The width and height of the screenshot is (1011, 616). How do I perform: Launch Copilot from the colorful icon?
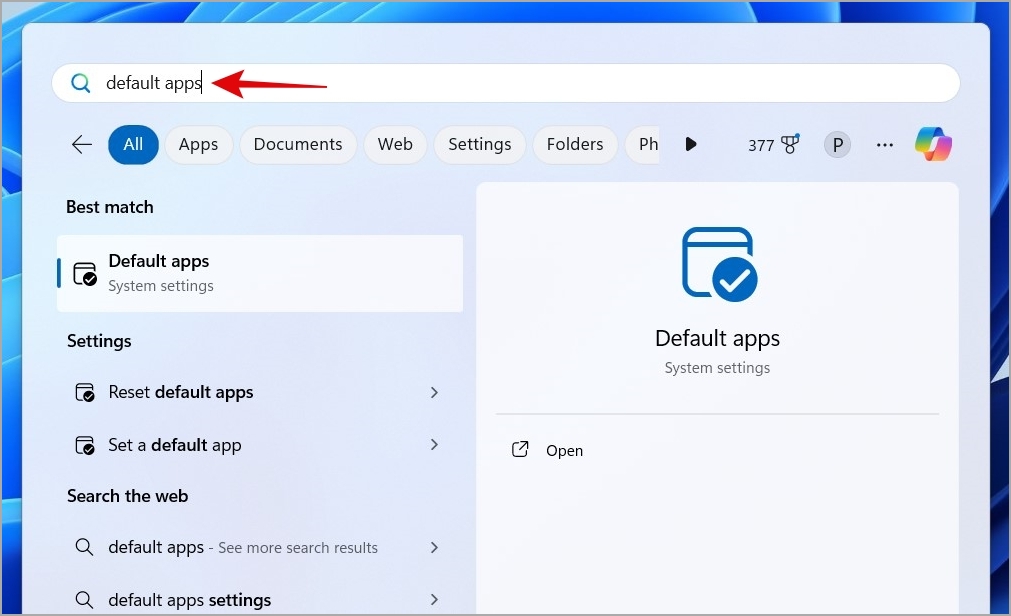pos(933,144)
